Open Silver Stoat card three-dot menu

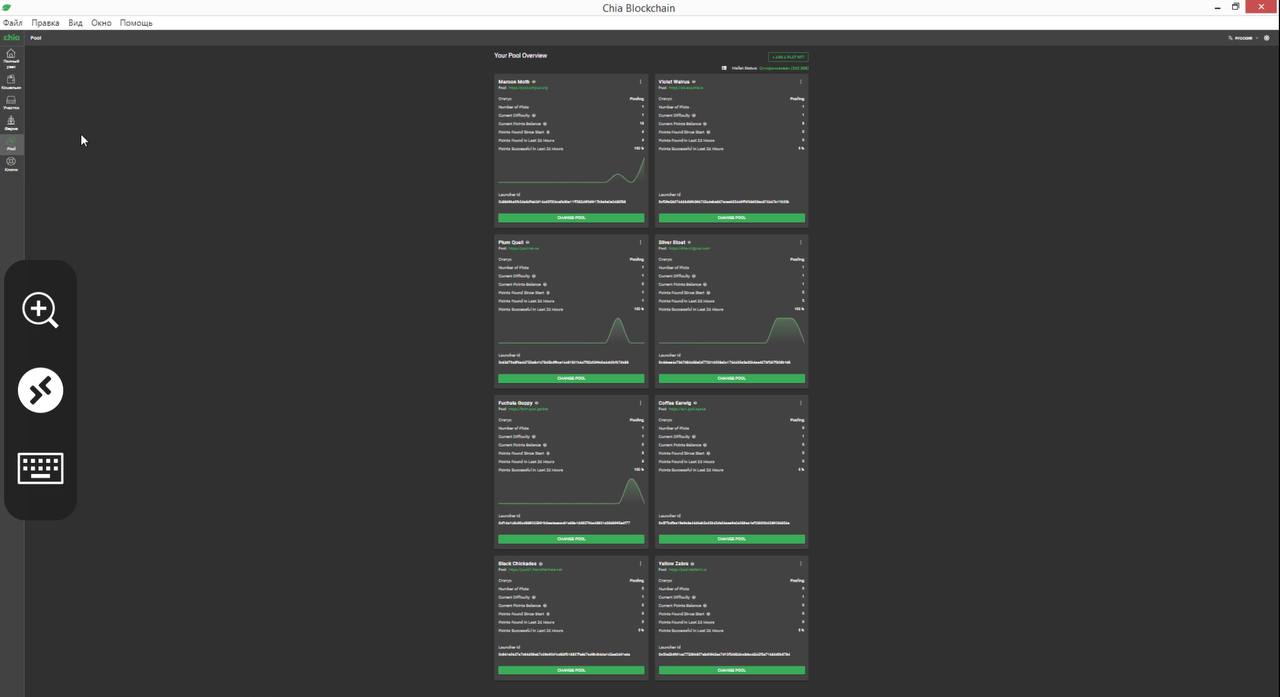801,242
